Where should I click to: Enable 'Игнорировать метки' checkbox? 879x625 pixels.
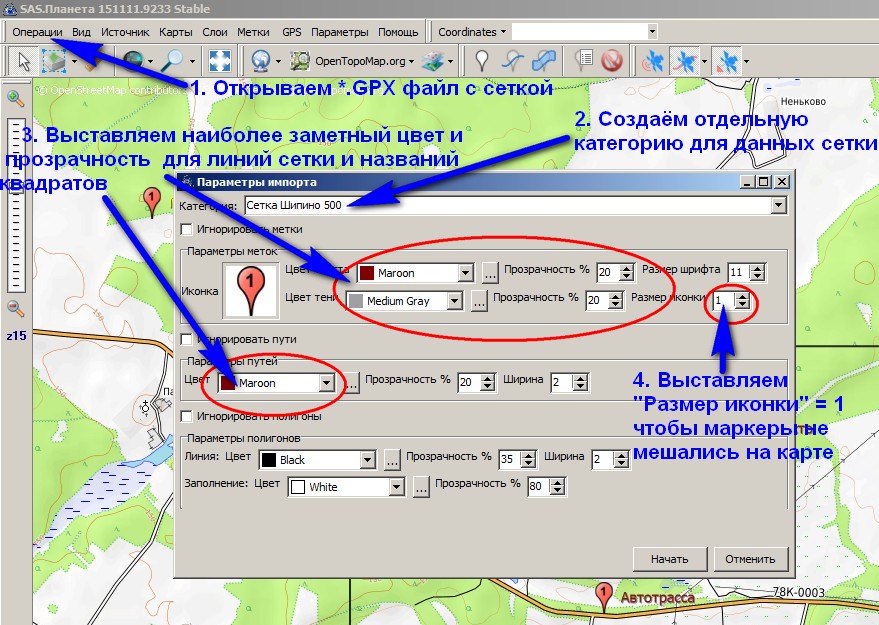tap(186, 230)
